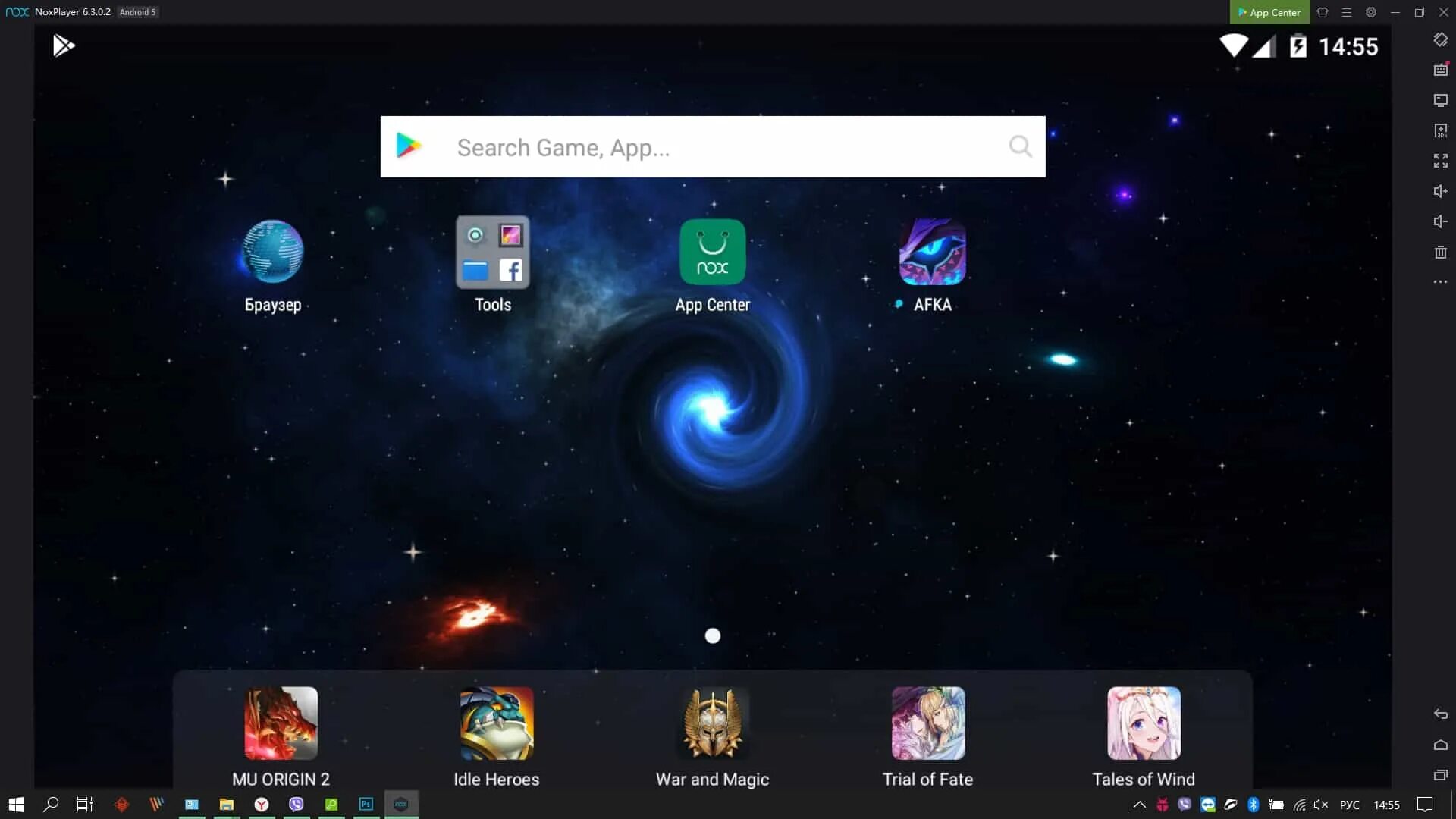Open the Tools folder

[493, 253]
